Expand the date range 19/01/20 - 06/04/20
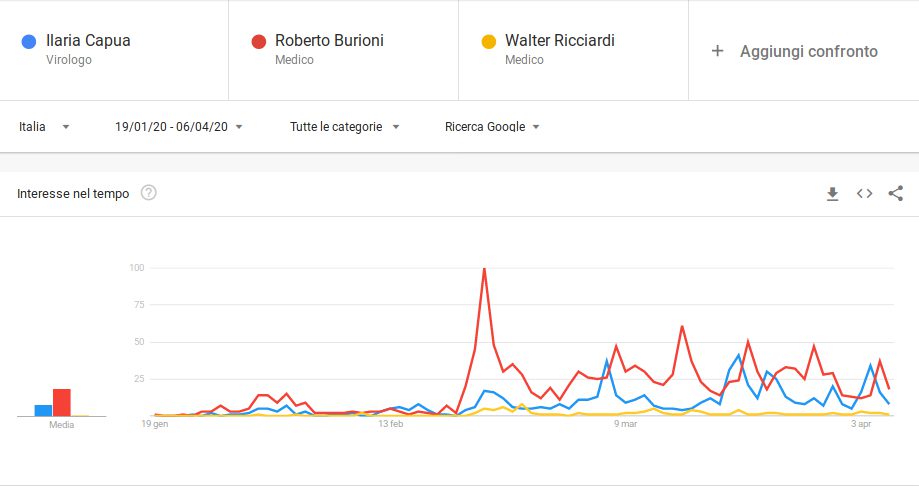Image resolution: width=919 pixels, height=486 pixels. coord(179,127)
